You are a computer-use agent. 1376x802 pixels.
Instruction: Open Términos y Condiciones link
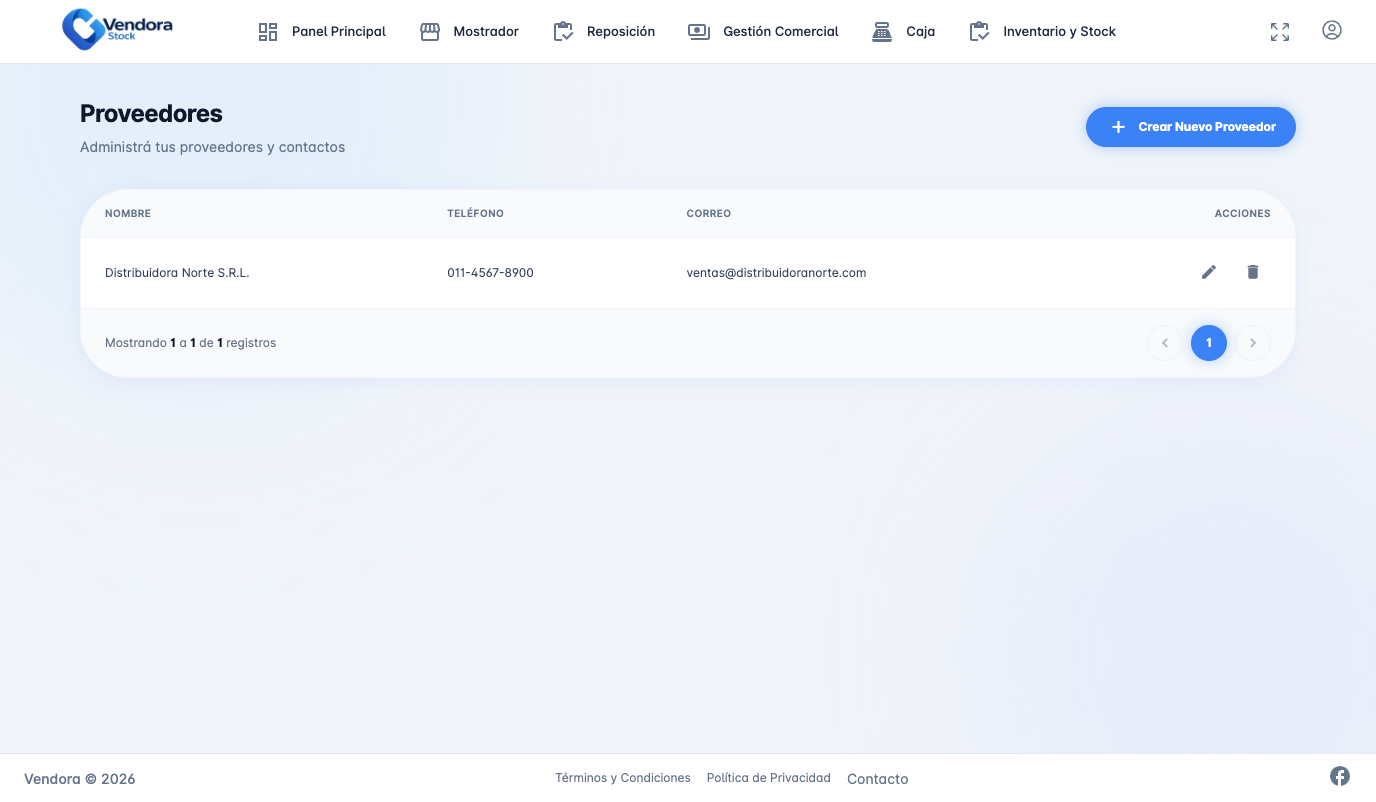(623, 778)
